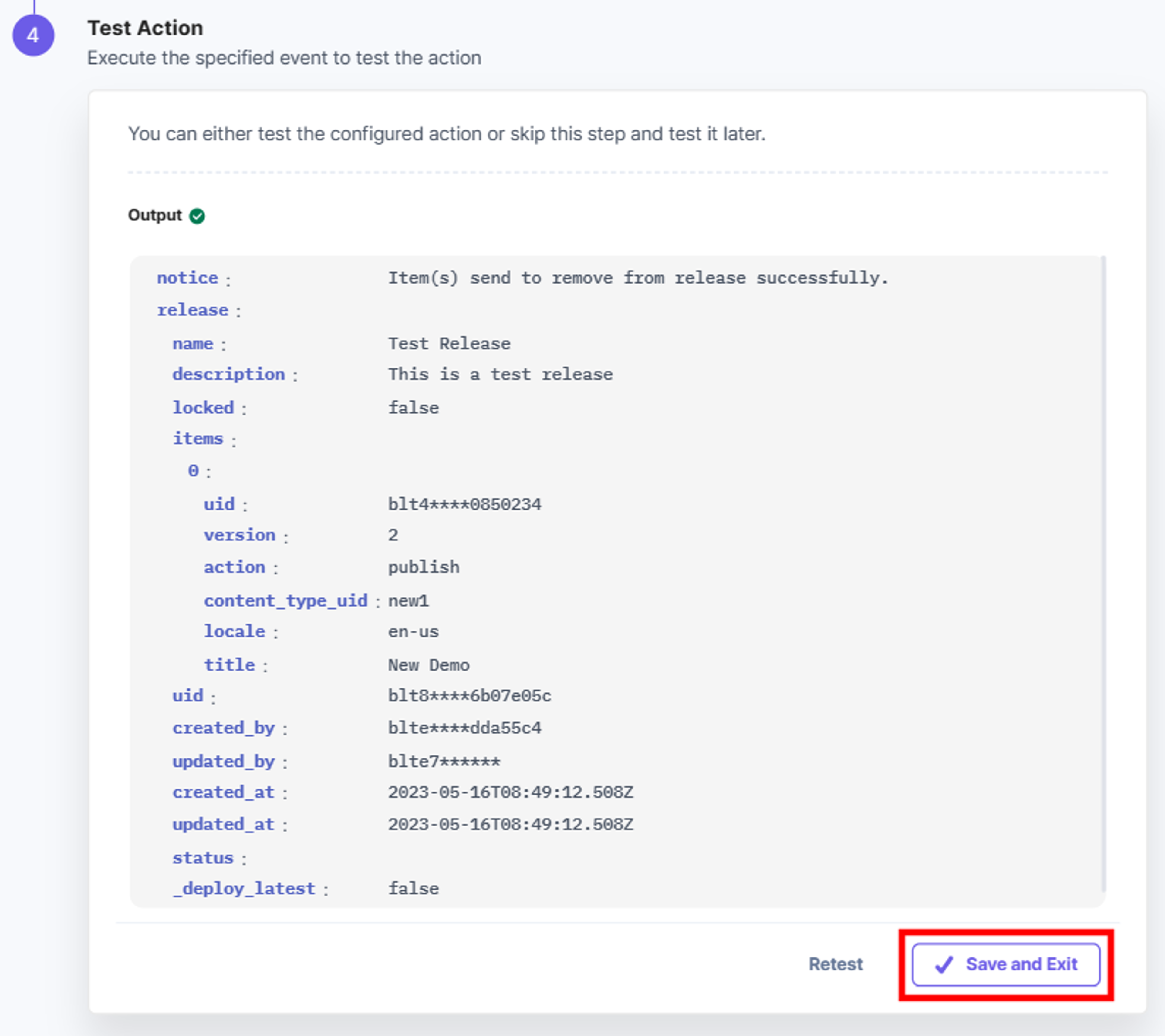Viewport: 1165px width, 1036px height.
Task: Click the step 4 circle badge
Action: point(33,35)
